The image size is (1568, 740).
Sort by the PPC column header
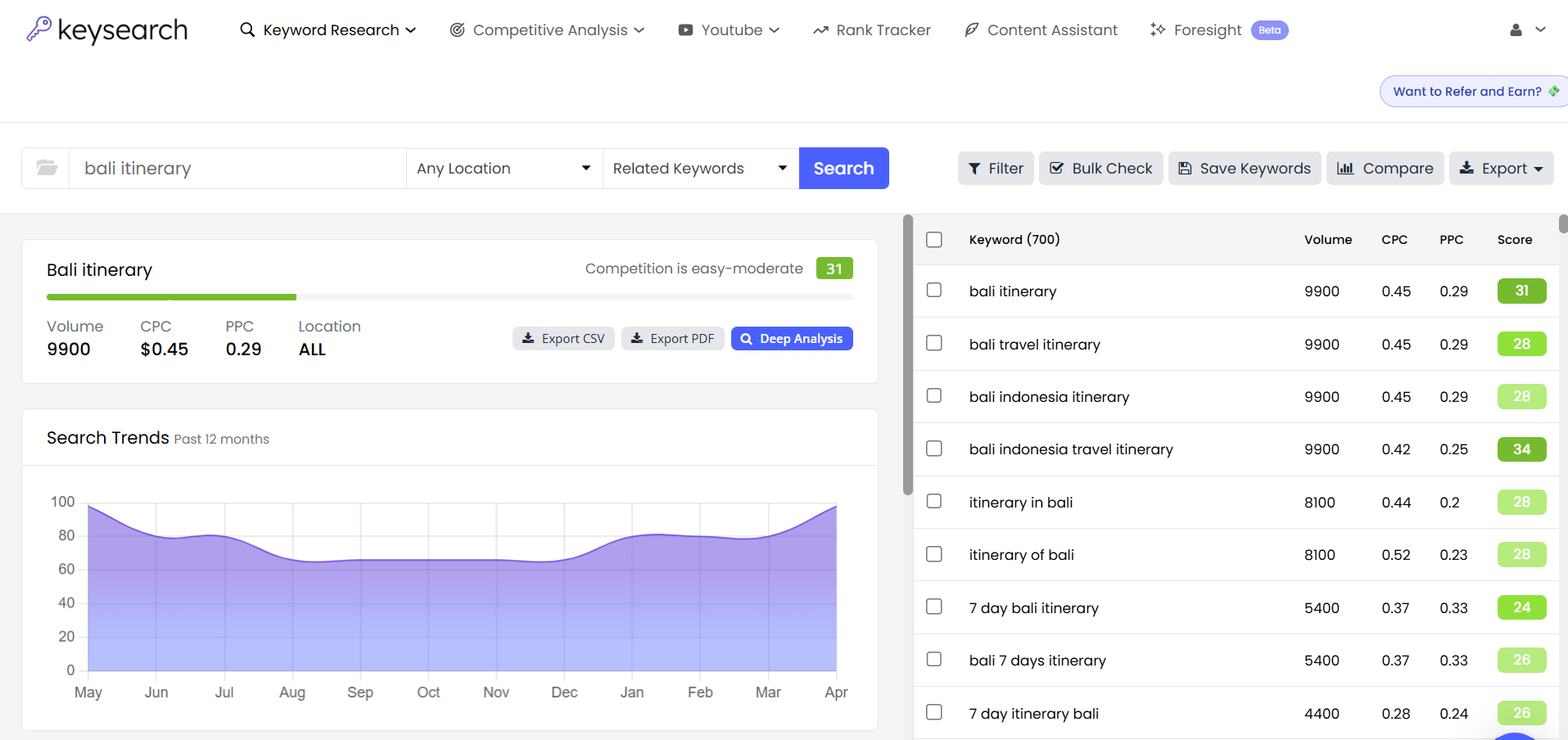(x=1452, y=240)
